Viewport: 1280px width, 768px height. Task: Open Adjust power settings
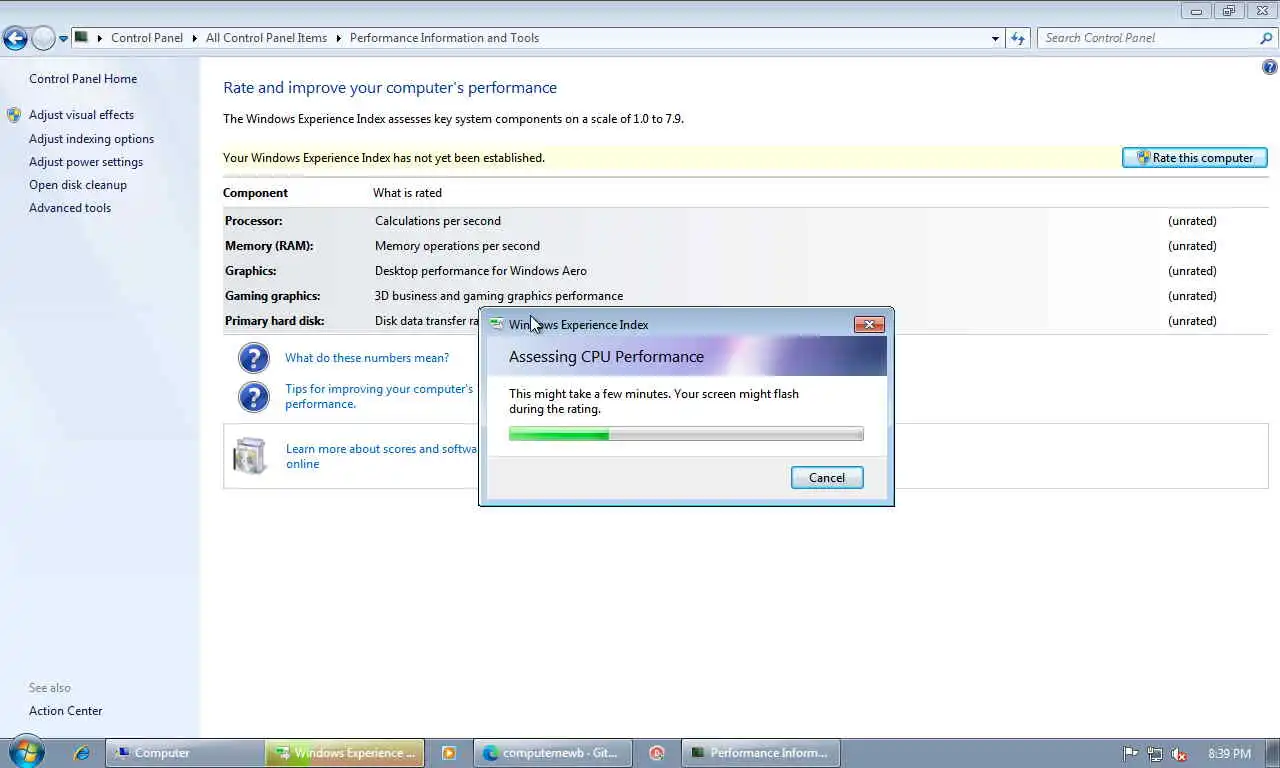[86, 162]
